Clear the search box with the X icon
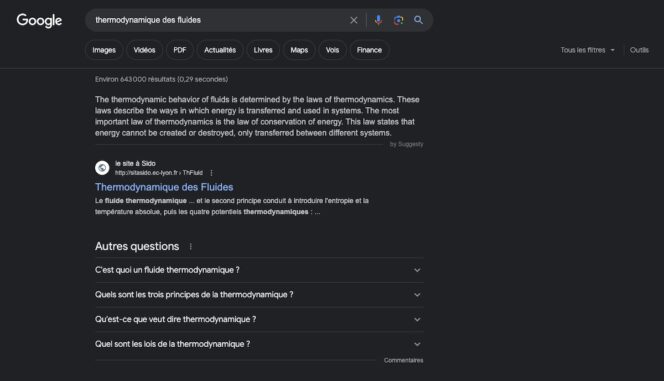The width and height of the screenshot is (664, 381). pos(354,20)
